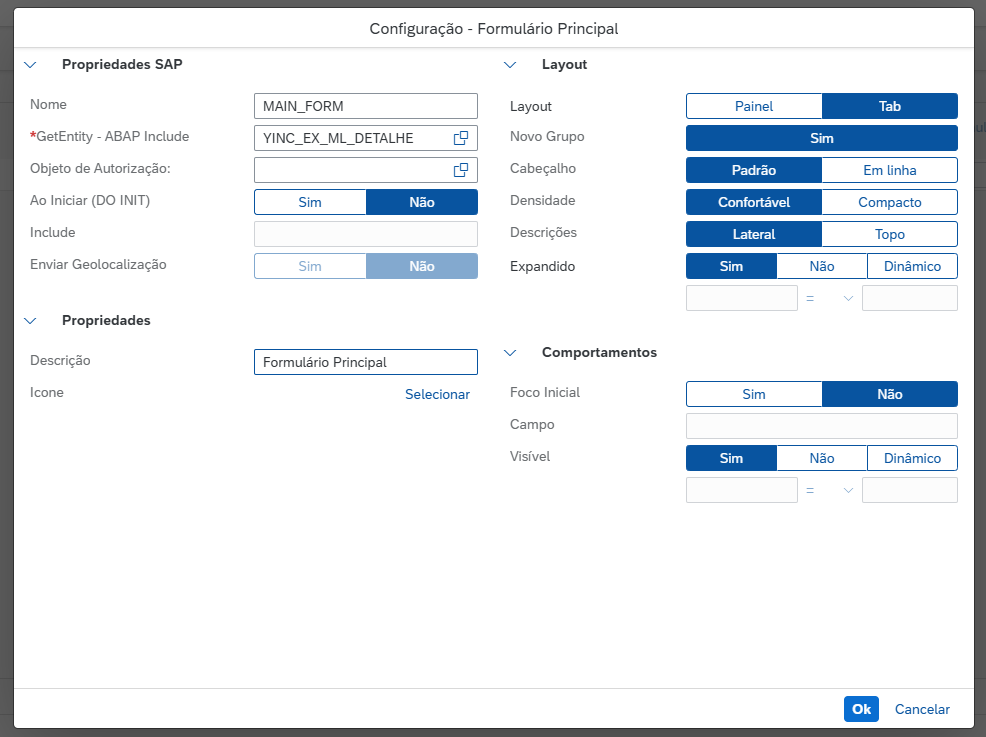Screen dimensions: 986x737
Task: Click the Propriedades SAP heading text
Action: 122,65
